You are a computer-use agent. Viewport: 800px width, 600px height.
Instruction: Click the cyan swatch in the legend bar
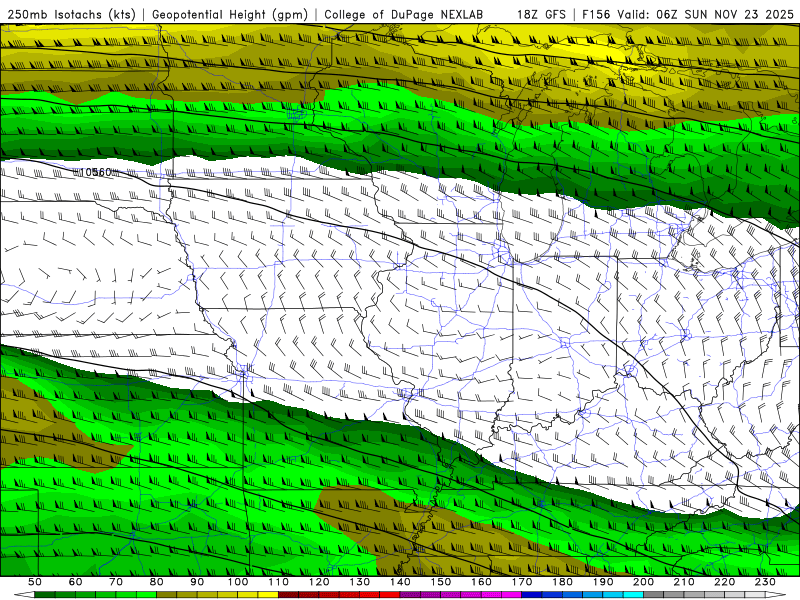633,594
